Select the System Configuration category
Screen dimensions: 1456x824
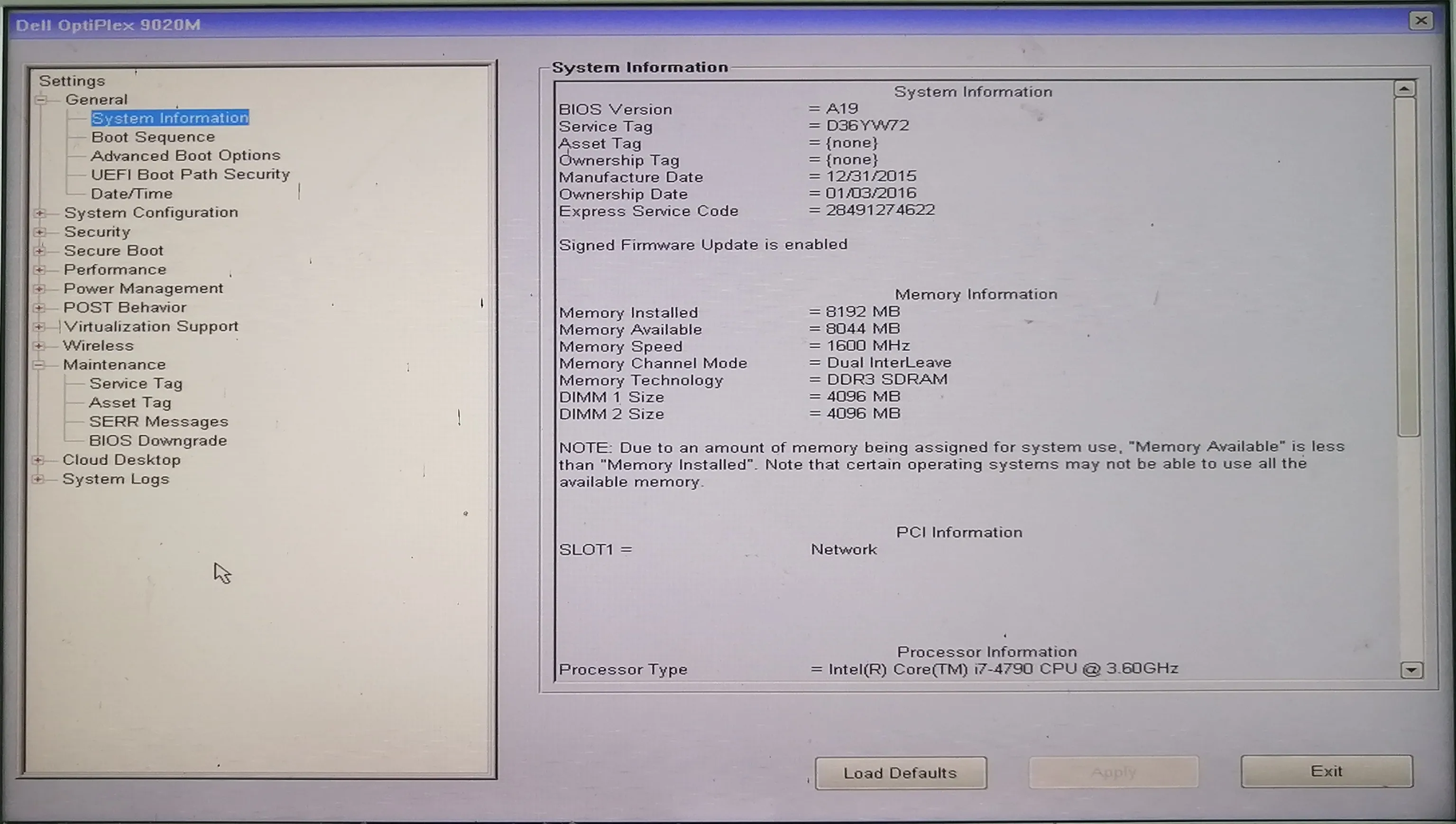coord(151,212)
